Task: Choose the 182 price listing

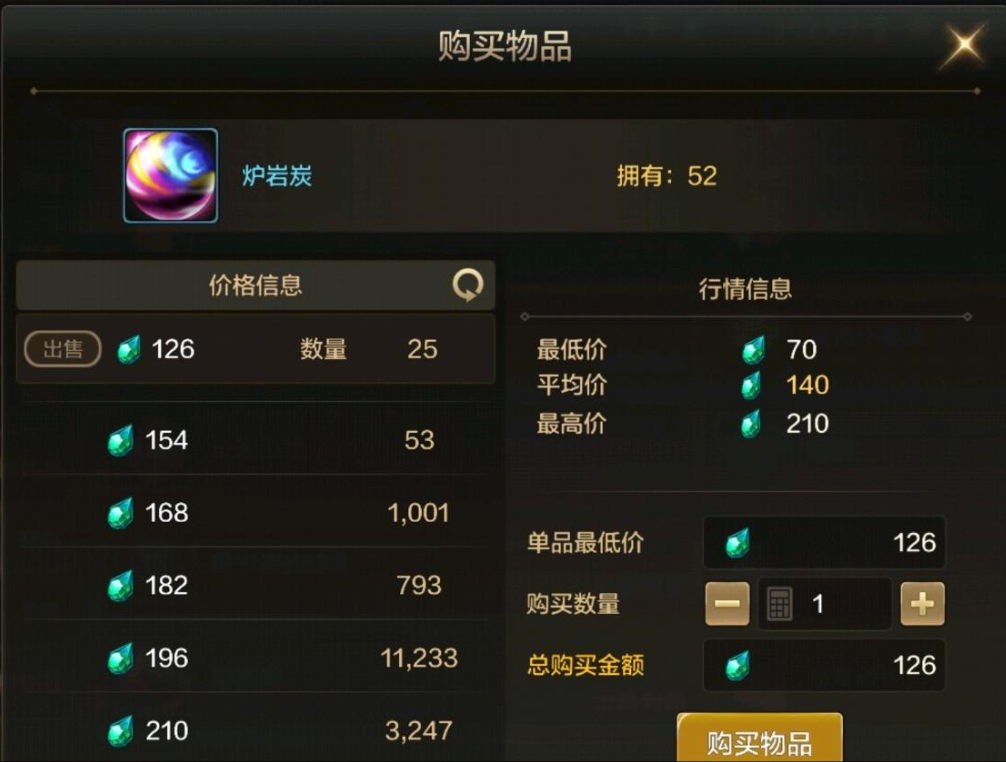Action: pos(255,584)
